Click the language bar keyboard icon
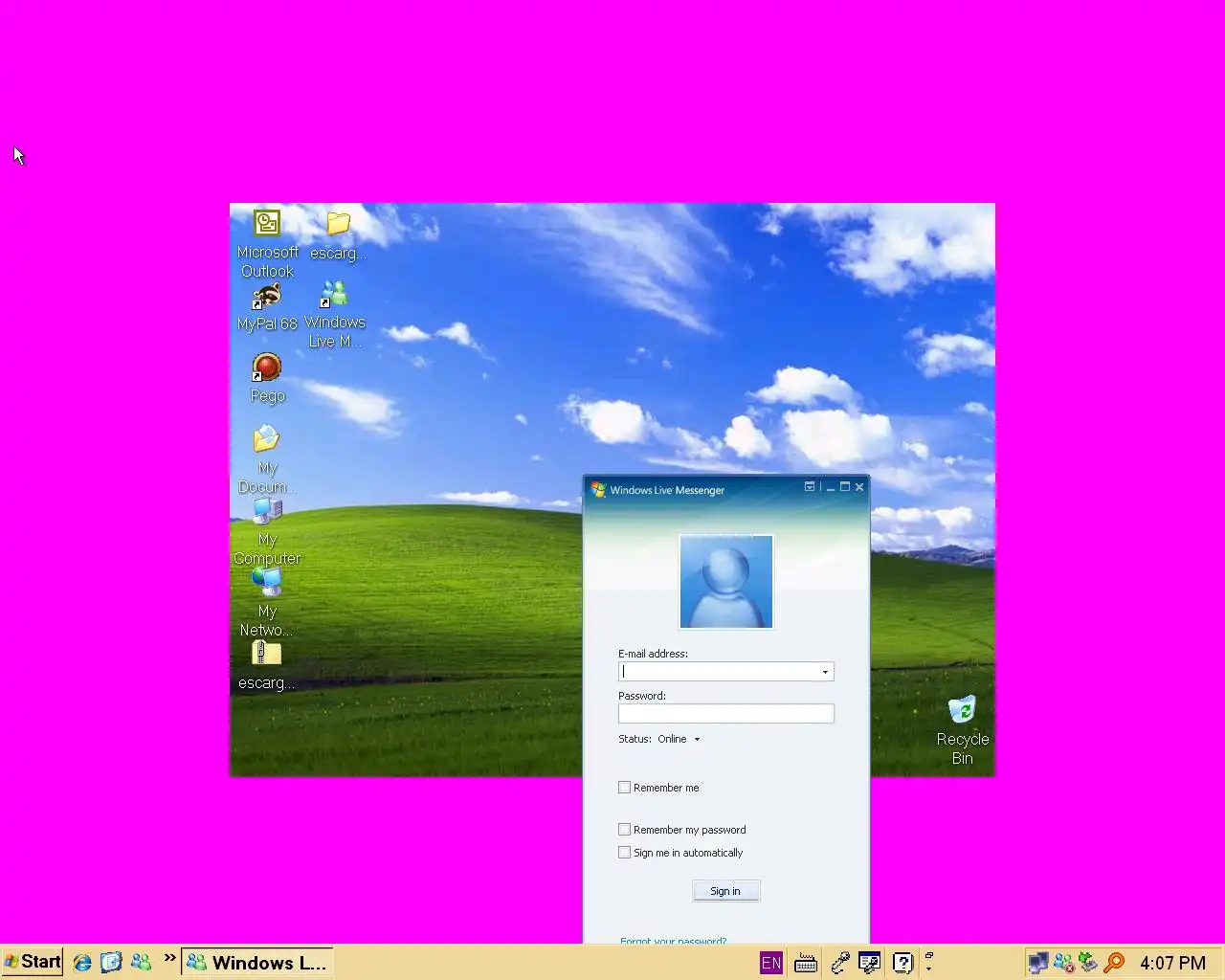The height and width of the screenshot is (980, 1225). coord(806,964)
